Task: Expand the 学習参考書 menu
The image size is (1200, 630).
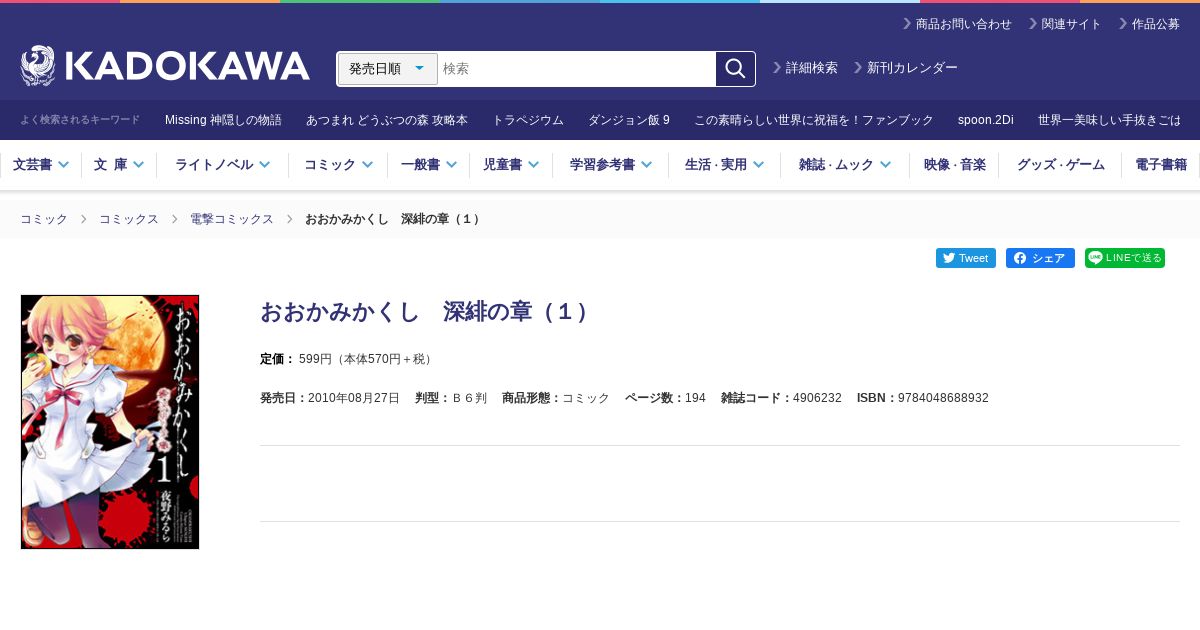Action: pyautogui.click(x=611, y=165)
